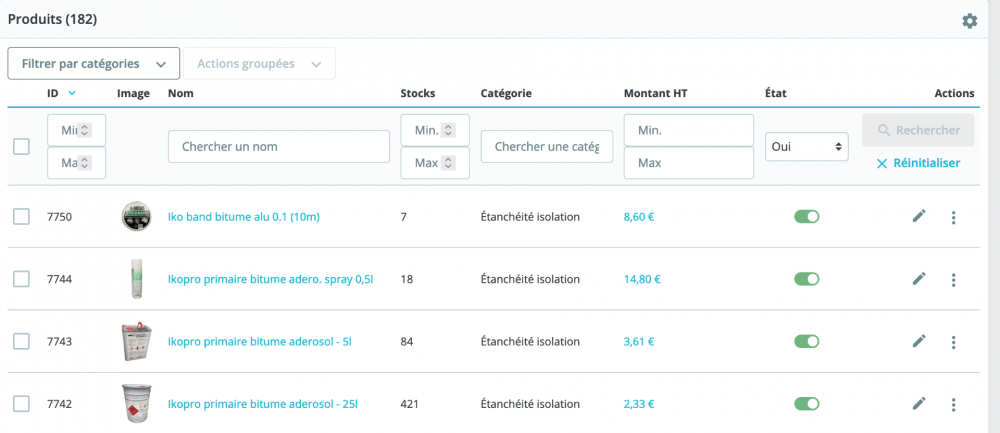This screenshot has height=433, width=1000.
Task: Sort by the Nom column header
Action: [181, 94]
